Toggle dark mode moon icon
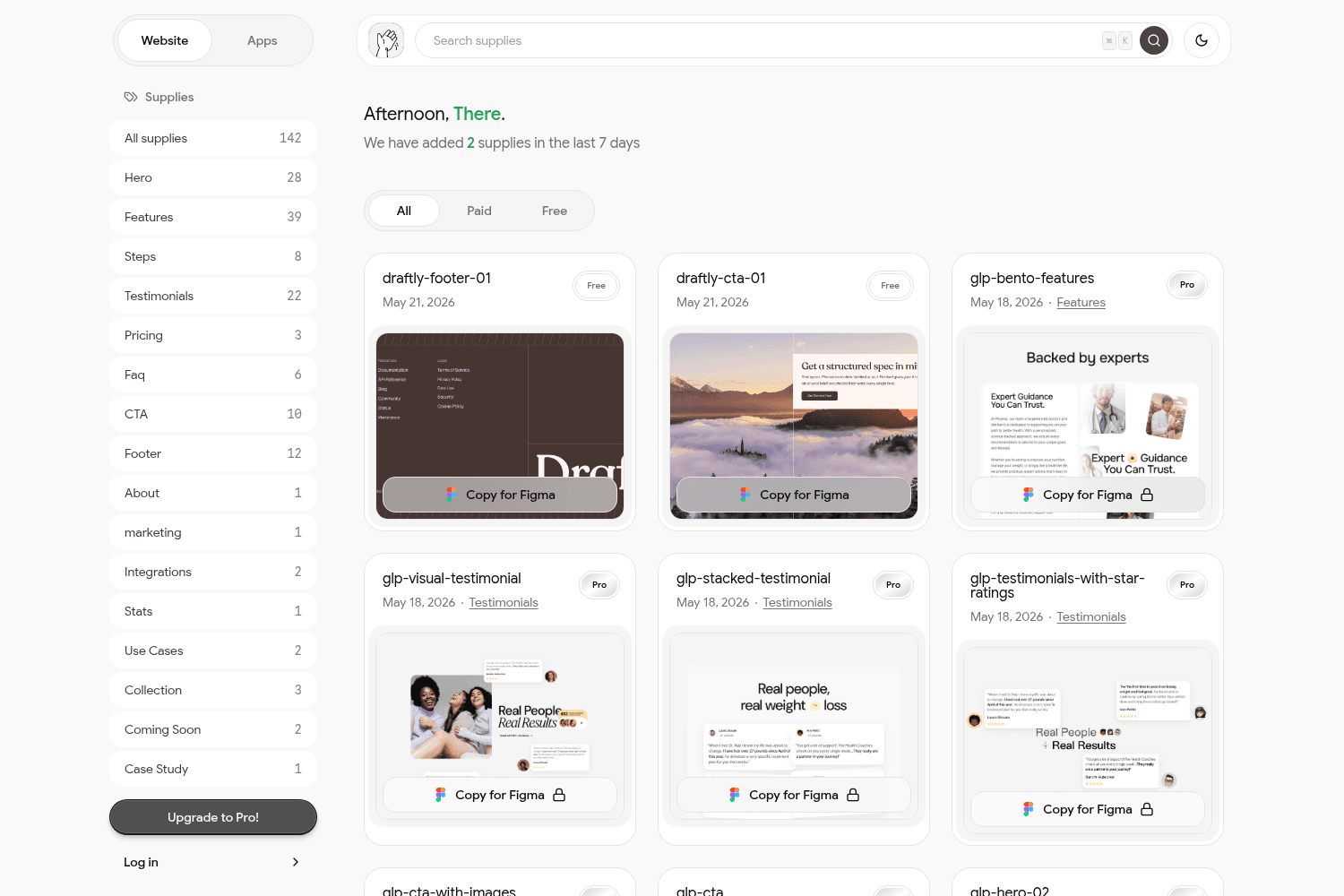This screenshot has height=896, width=1344. click(x=1202, y=40)
